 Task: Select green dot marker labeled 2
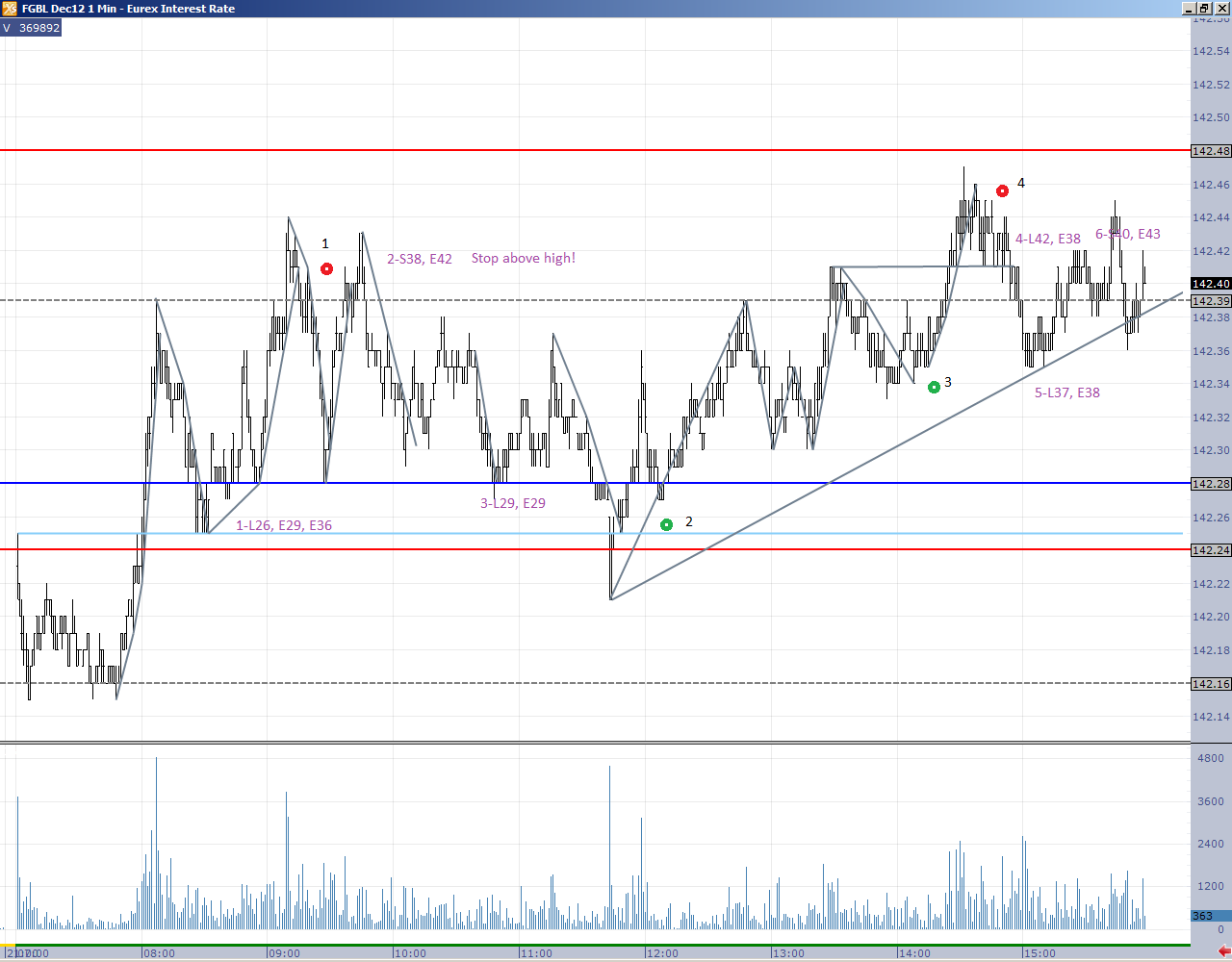(667, 524)
